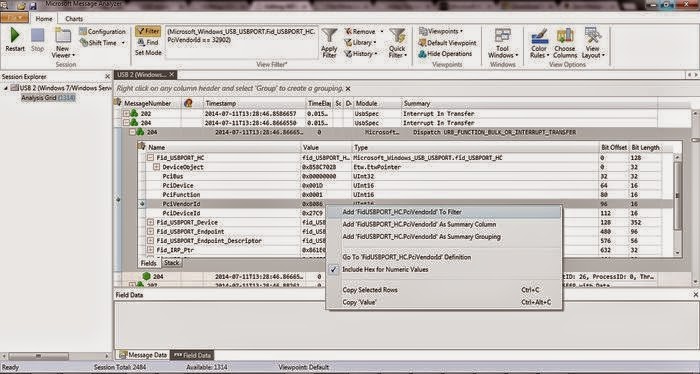Expand the Fid_USBPORT_Endpoint_Descriptor field node

150,241
